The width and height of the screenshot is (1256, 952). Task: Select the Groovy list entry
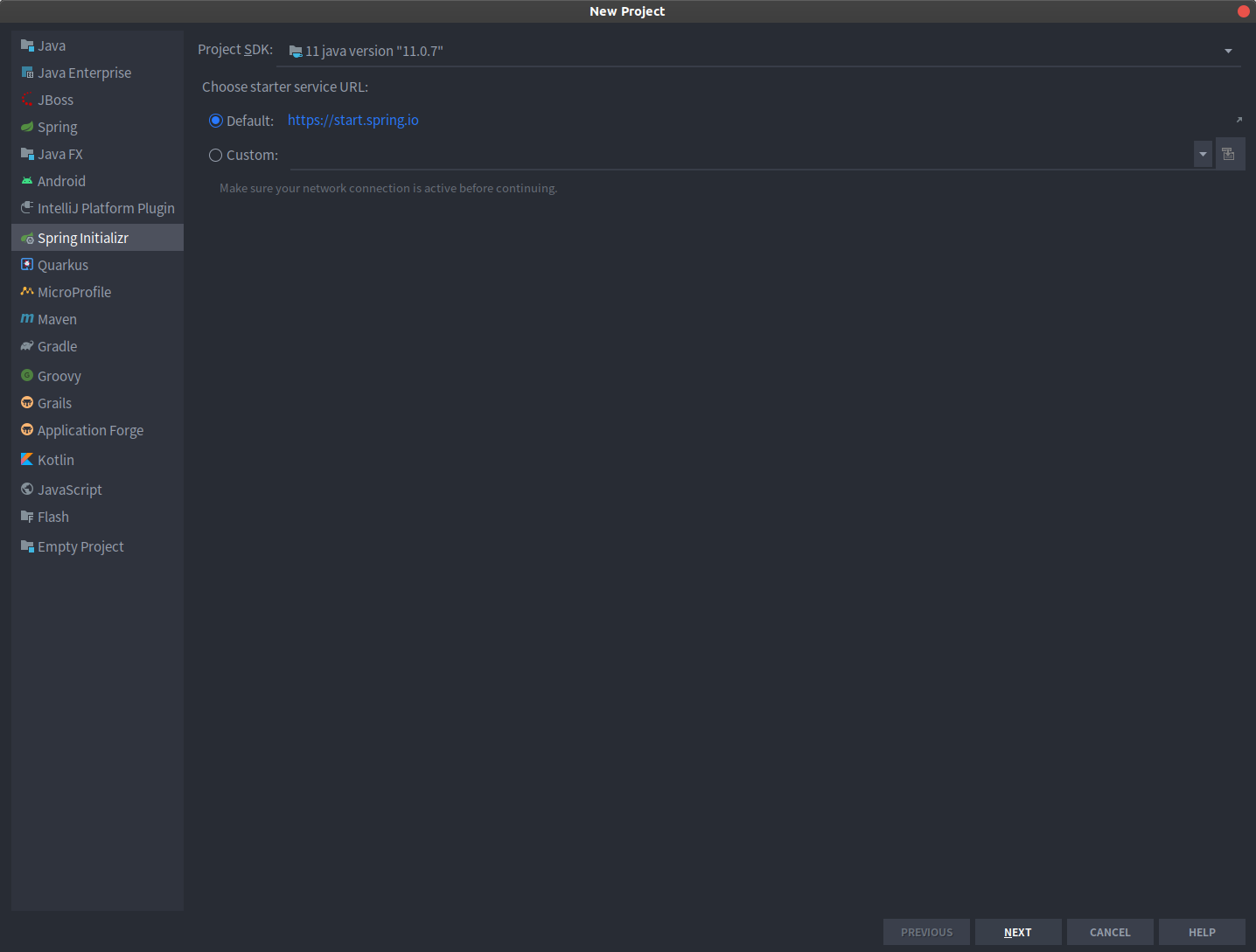coord(97,376)
